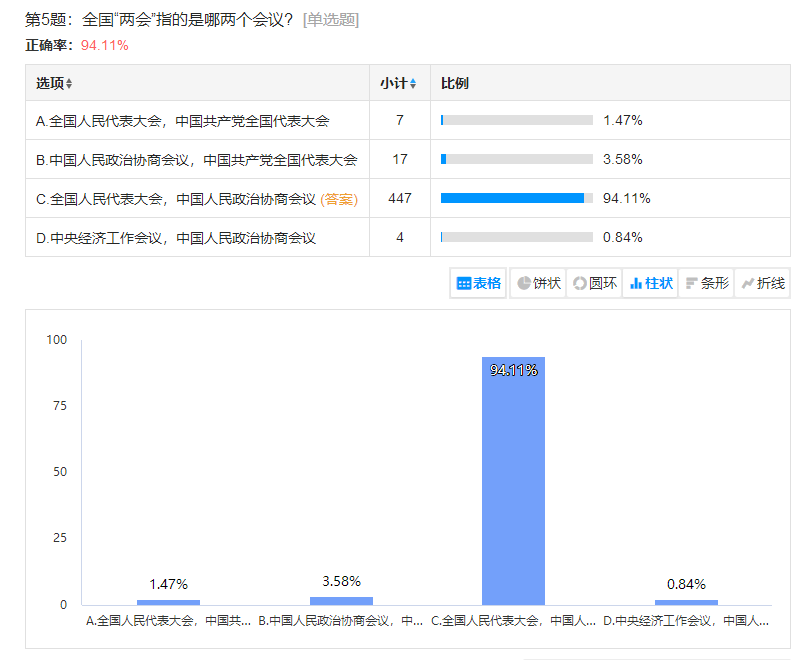Select the 柱状 column chart icon
The image size is (805, 660).
click(650, 283)
